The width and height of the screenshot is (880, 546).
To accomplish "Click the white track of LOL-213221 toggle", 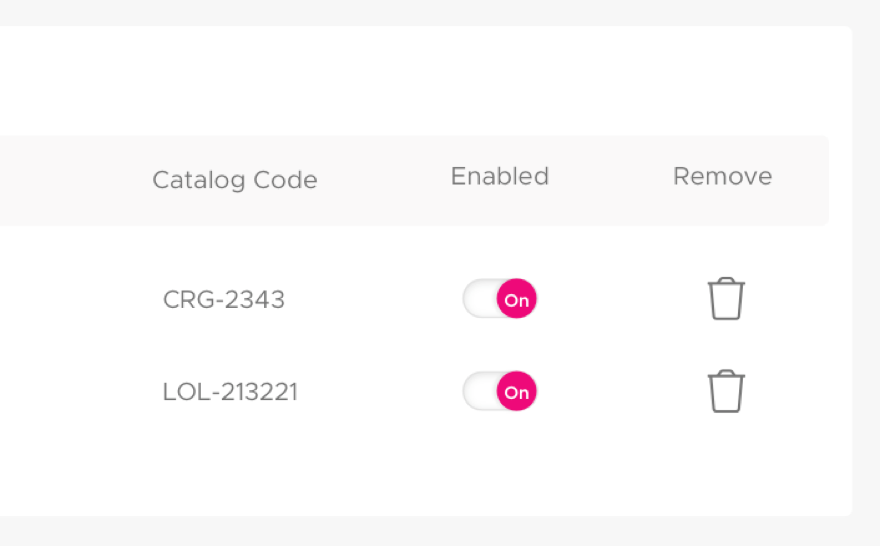I will click(479, 391).
